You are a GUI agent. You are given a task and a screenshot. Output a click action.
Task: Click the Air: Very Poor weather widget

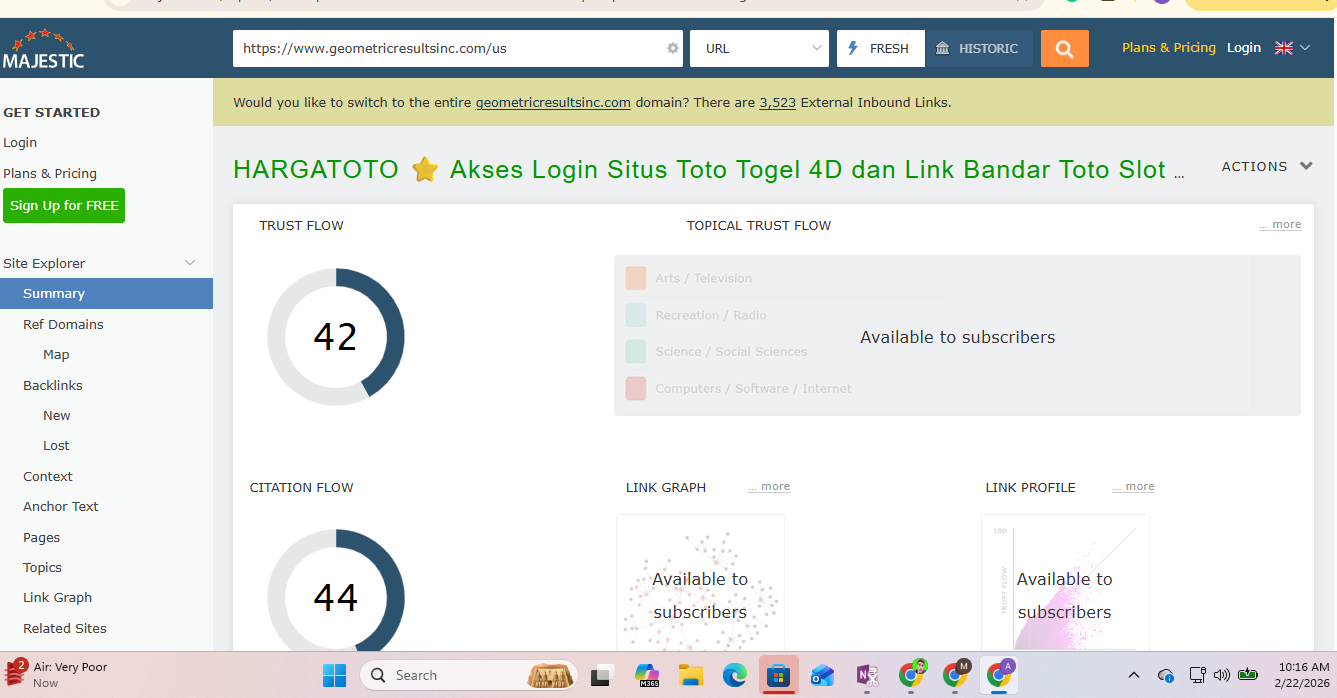click(x=58, y=675)
